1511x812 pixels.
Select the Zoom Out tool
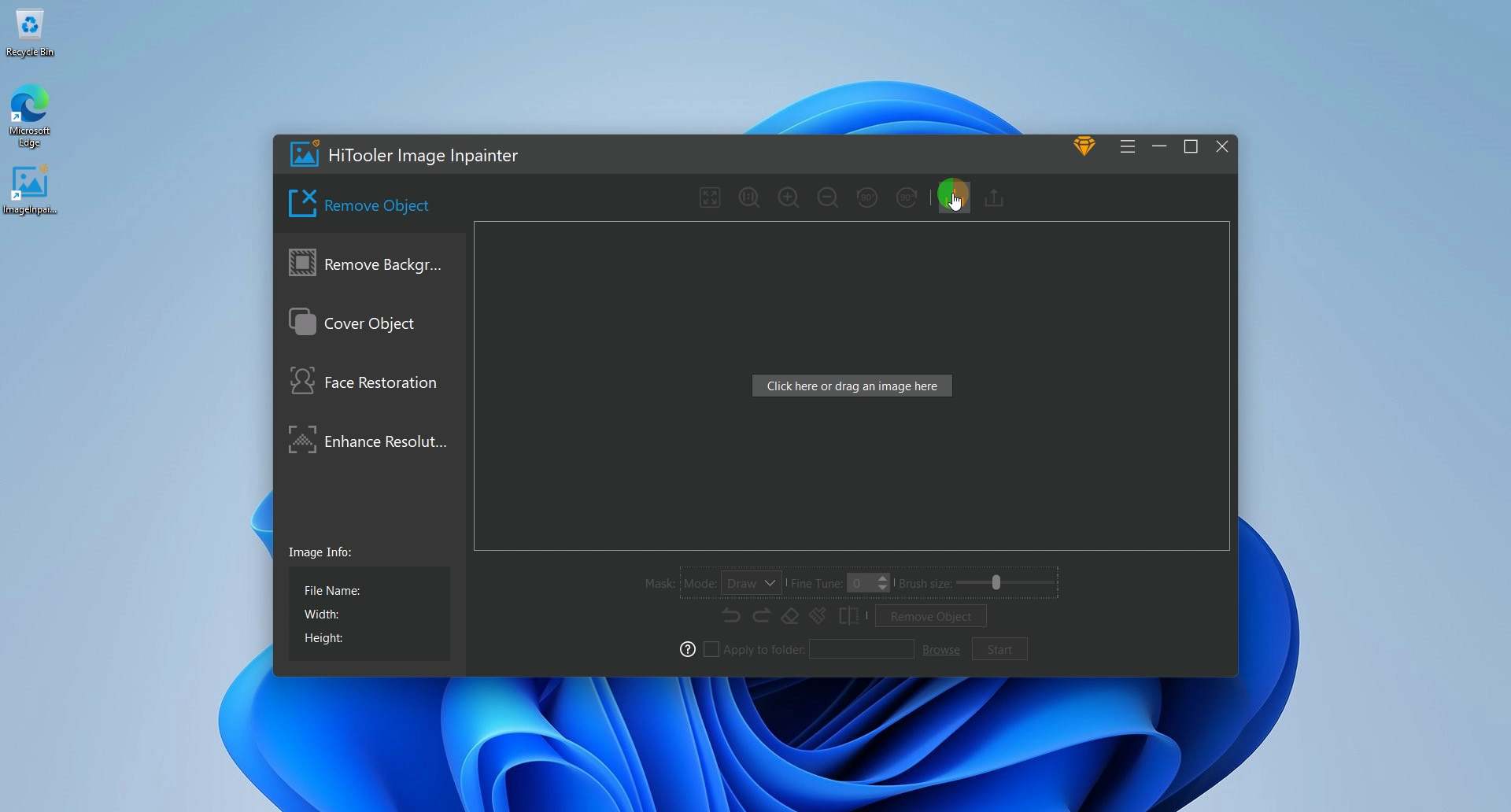pos(827,197)
